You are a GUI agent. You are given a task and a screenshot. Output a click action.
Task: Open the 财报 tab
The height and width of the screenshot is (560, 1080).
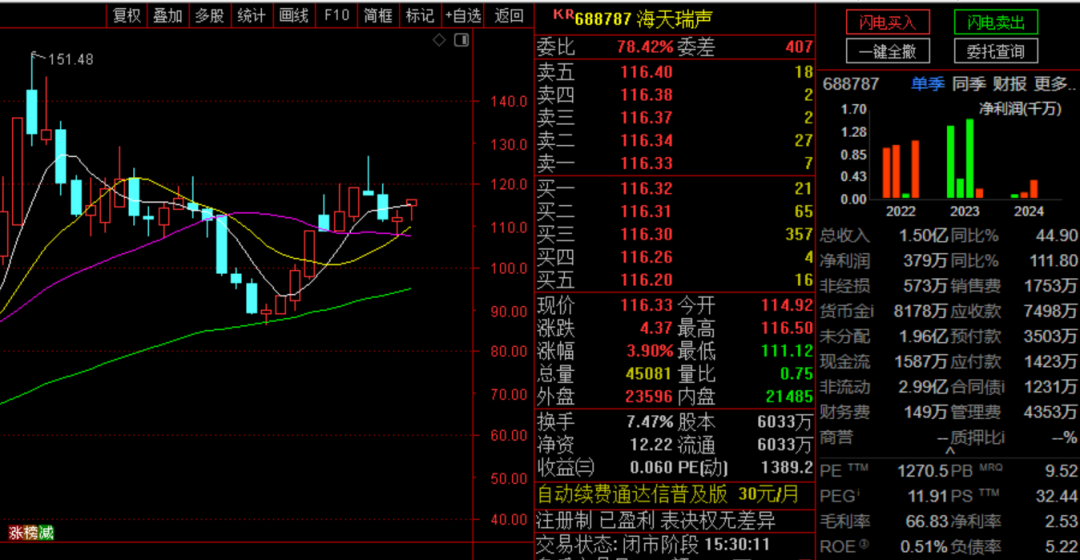[x=1009, y=84]
